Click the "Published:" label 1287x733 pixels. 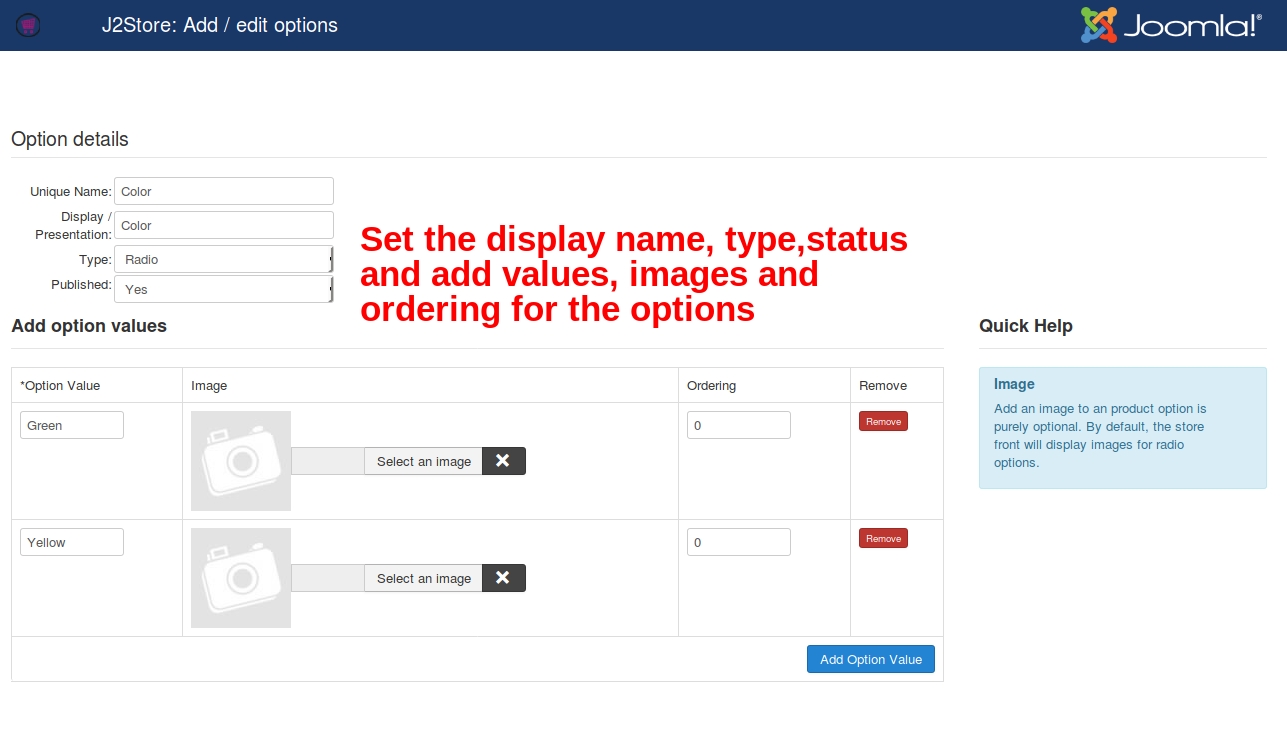pos(81,285)
